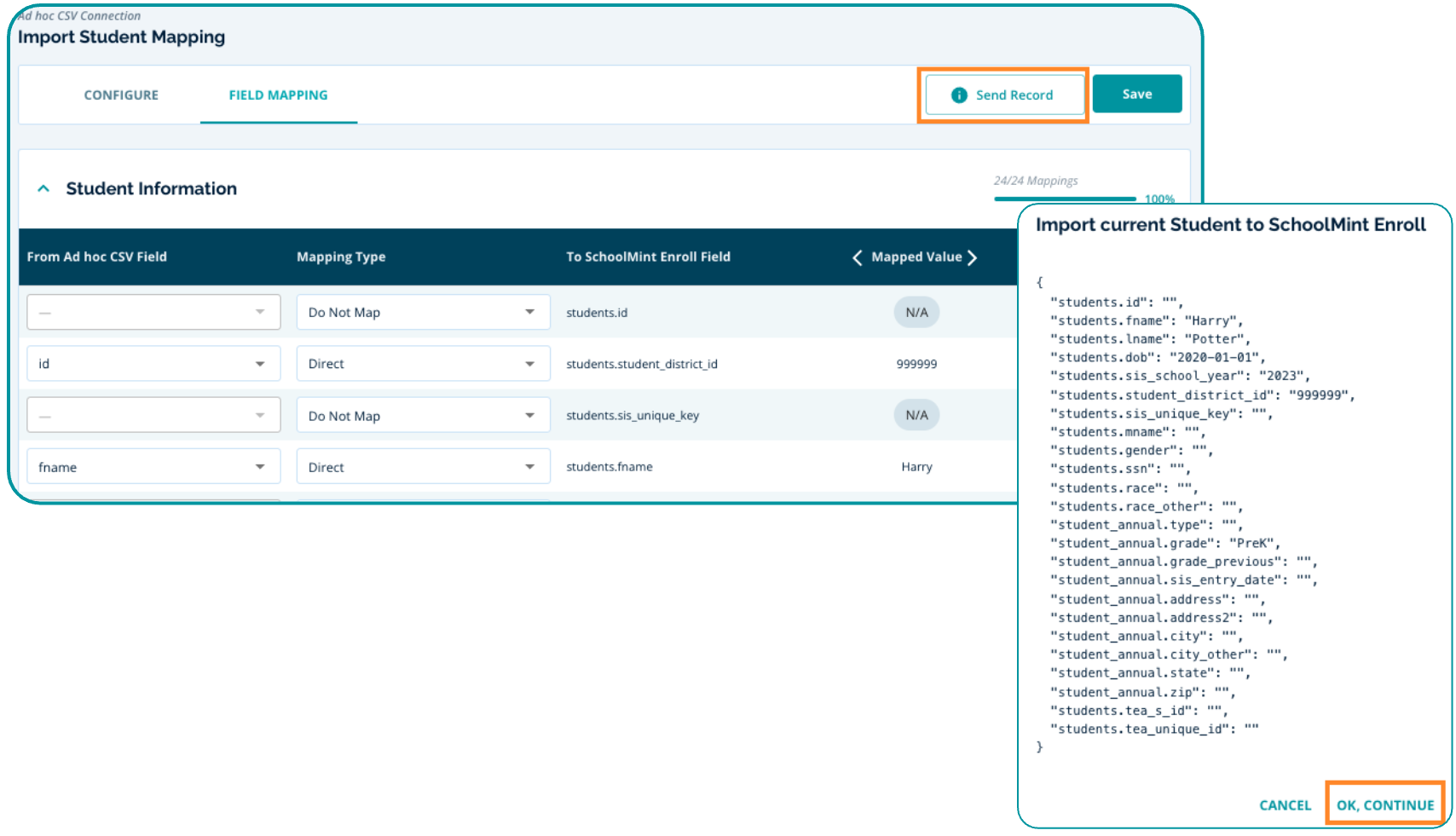The width and height of the screenshot is (1456, 836).
Task: Click the previous Mapped Value arrow
Action: pos(857,257)
